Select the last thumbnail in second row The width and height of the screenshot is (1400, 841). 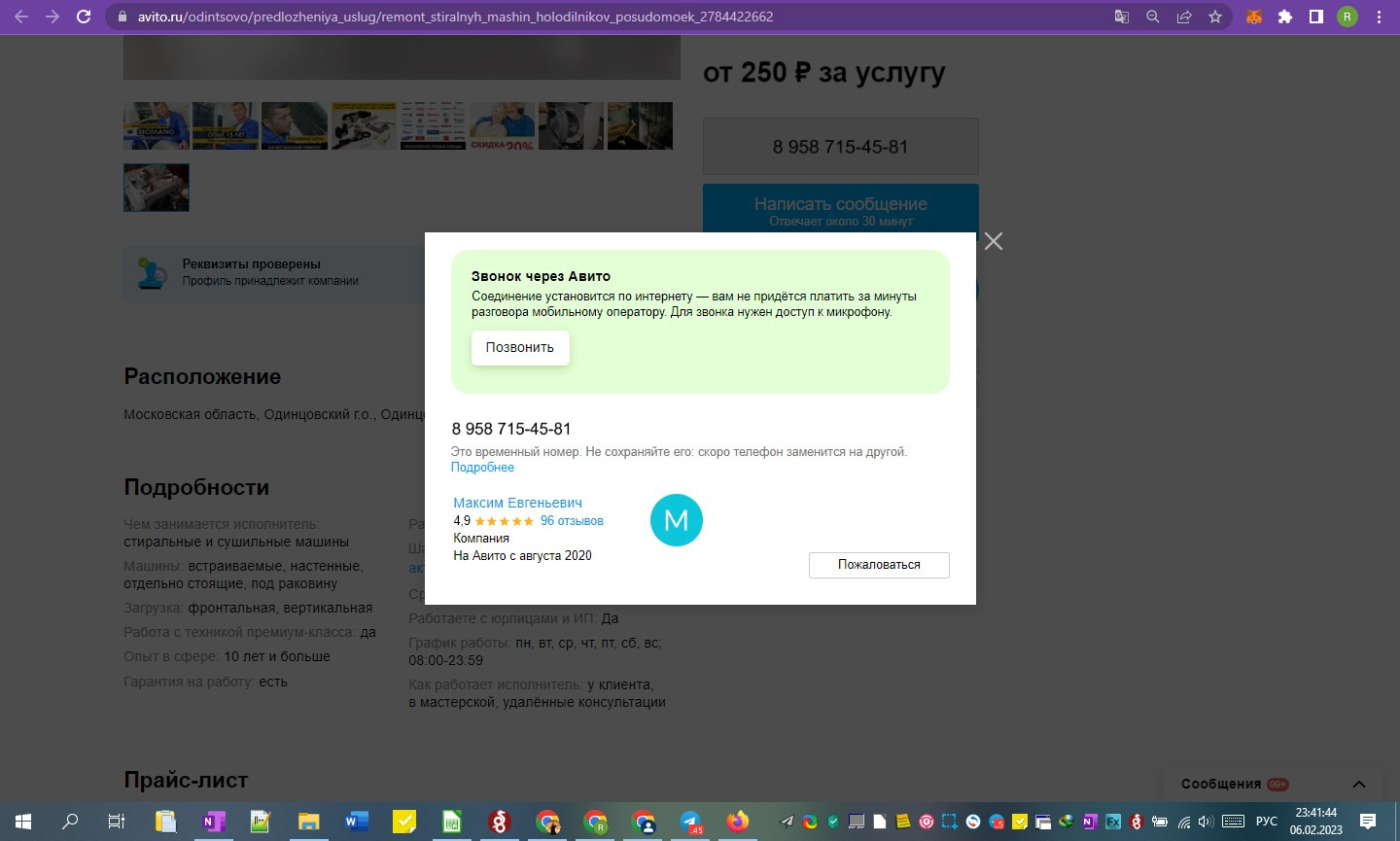coord(157,188)
